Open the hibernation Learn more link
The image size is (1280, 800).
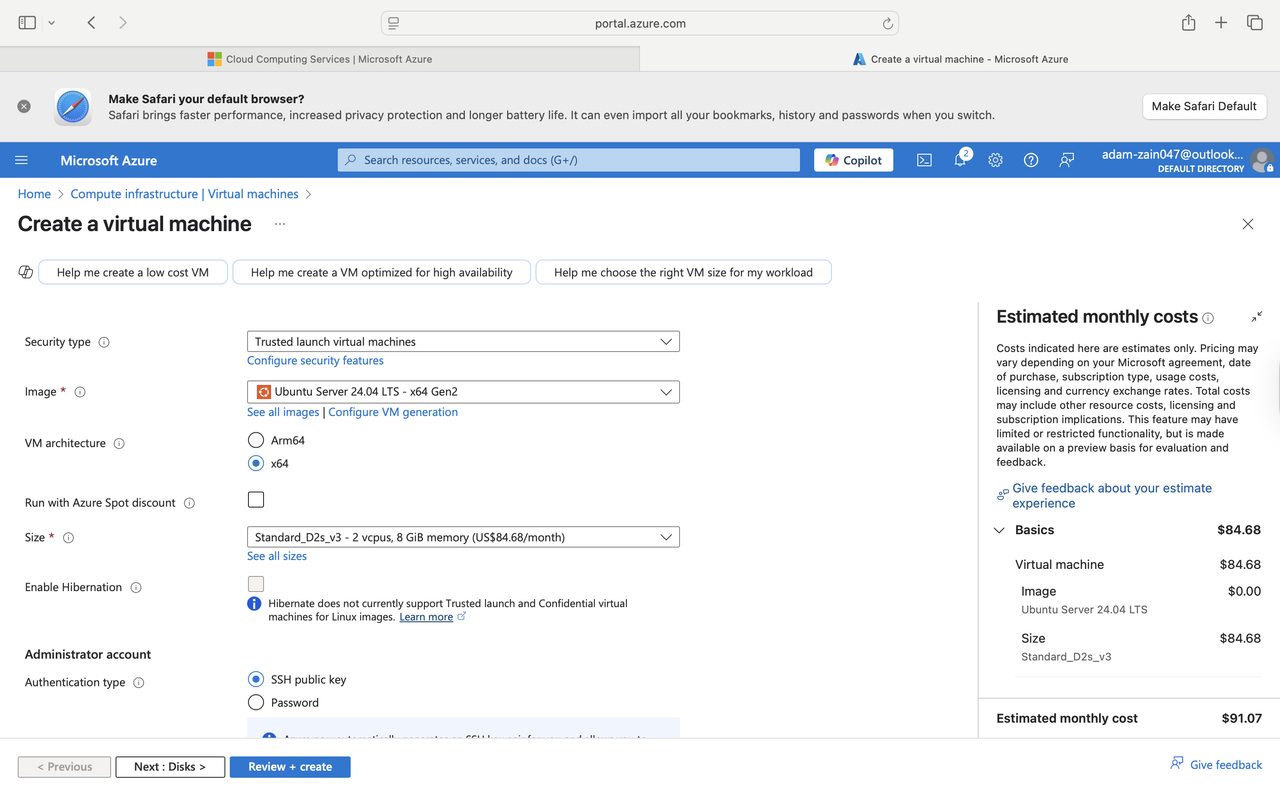pyautogui.click(x=426, y=617)
